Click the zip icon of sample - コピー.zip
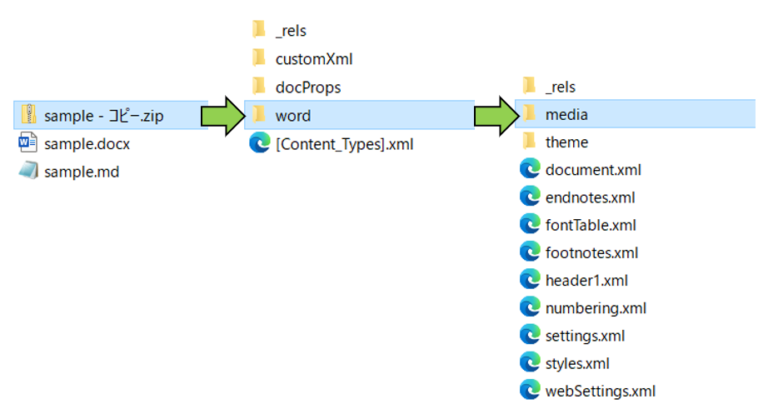Image resolution: width=768 pixels, height=414 pixels. 28,115
